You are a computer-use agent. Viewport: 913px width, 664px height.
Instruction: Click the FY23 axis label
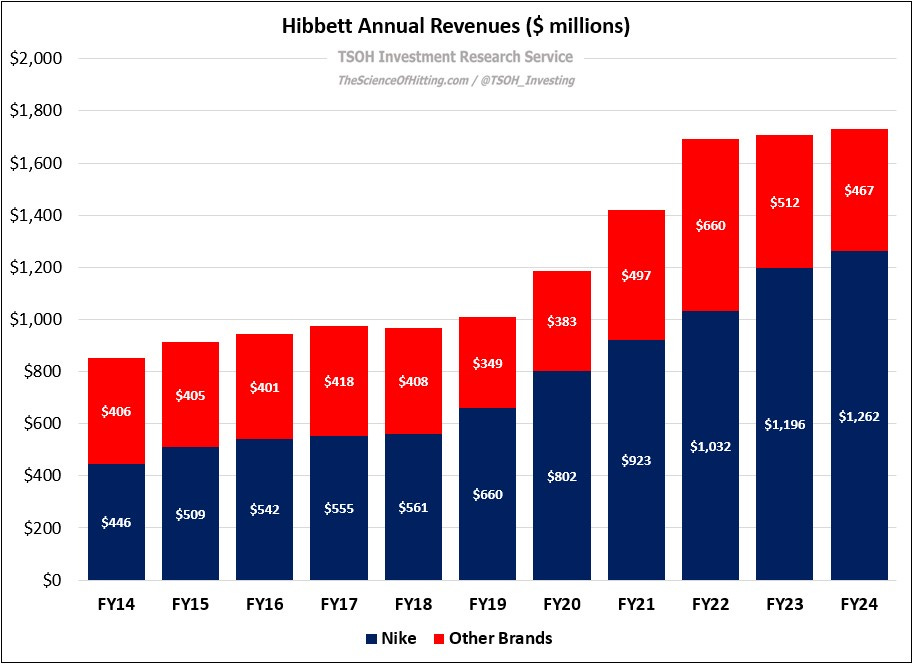[x=785, y=604]
